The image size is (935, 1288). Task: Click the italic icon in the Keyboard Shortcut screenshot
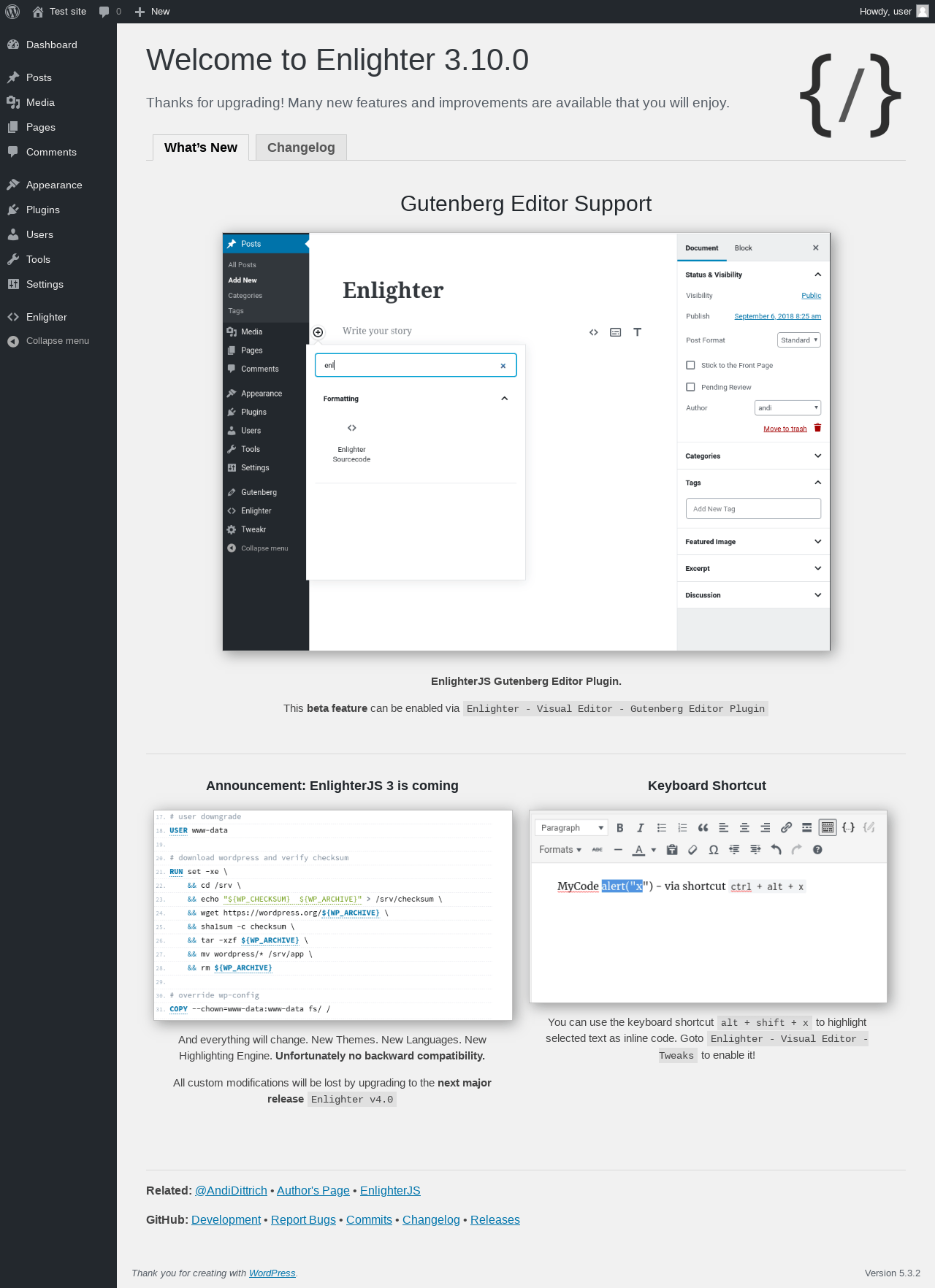[641, 827]
